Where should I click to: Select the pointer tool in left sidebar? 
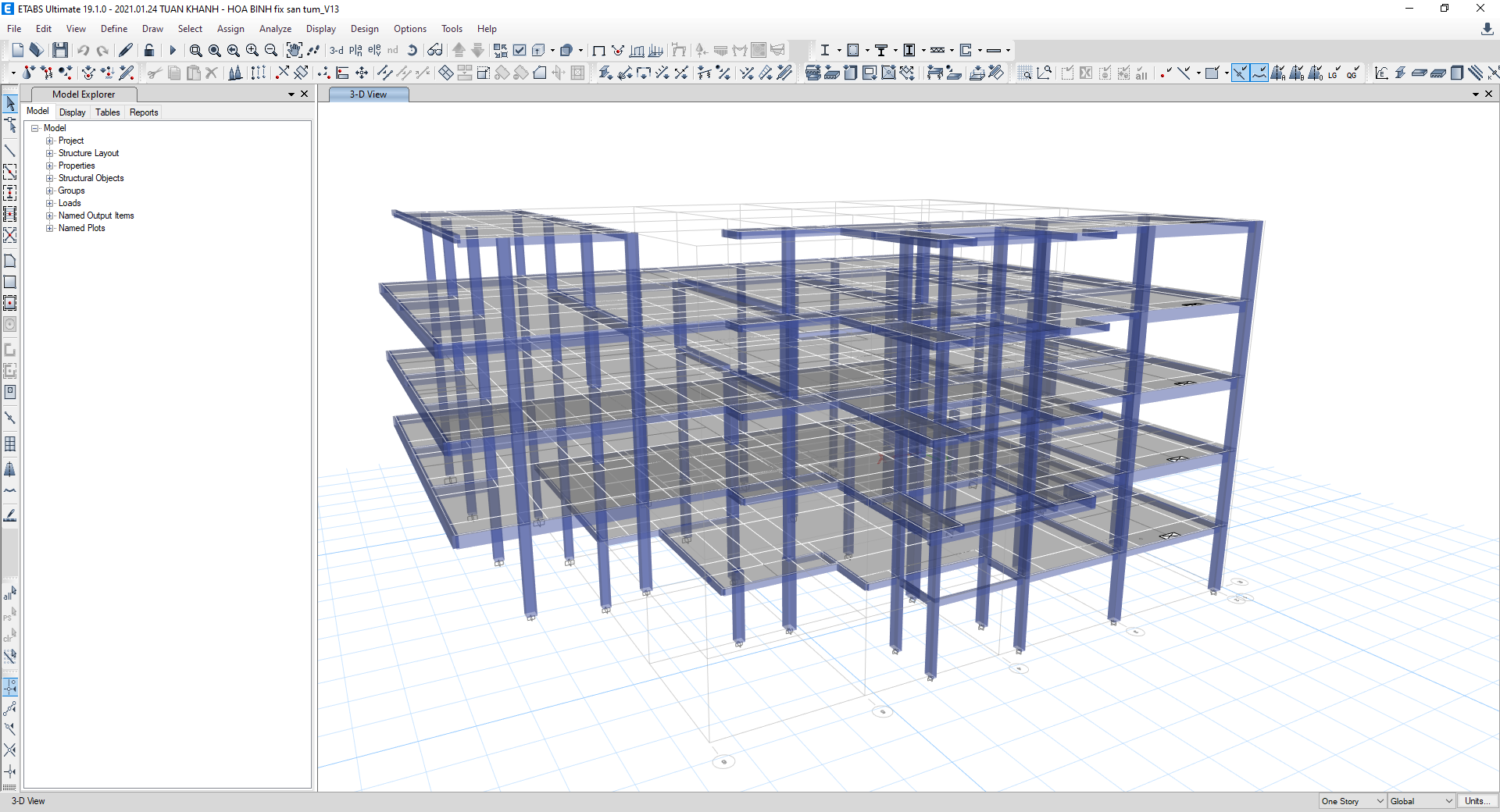tap(10, 103)
